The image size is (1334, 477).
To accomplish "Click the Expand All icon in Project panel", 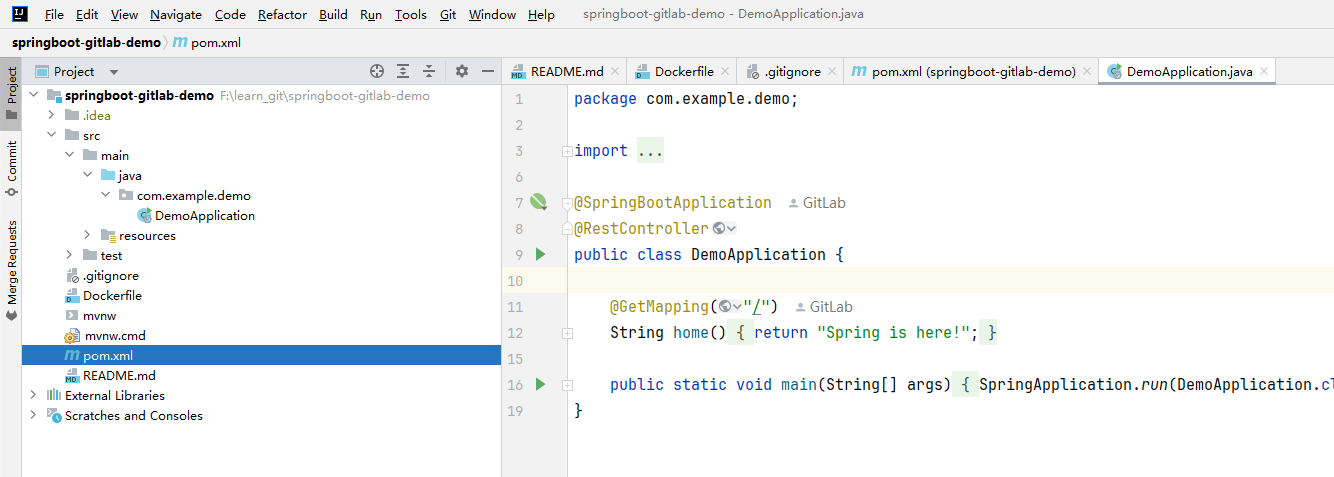I will coord(403,71).
